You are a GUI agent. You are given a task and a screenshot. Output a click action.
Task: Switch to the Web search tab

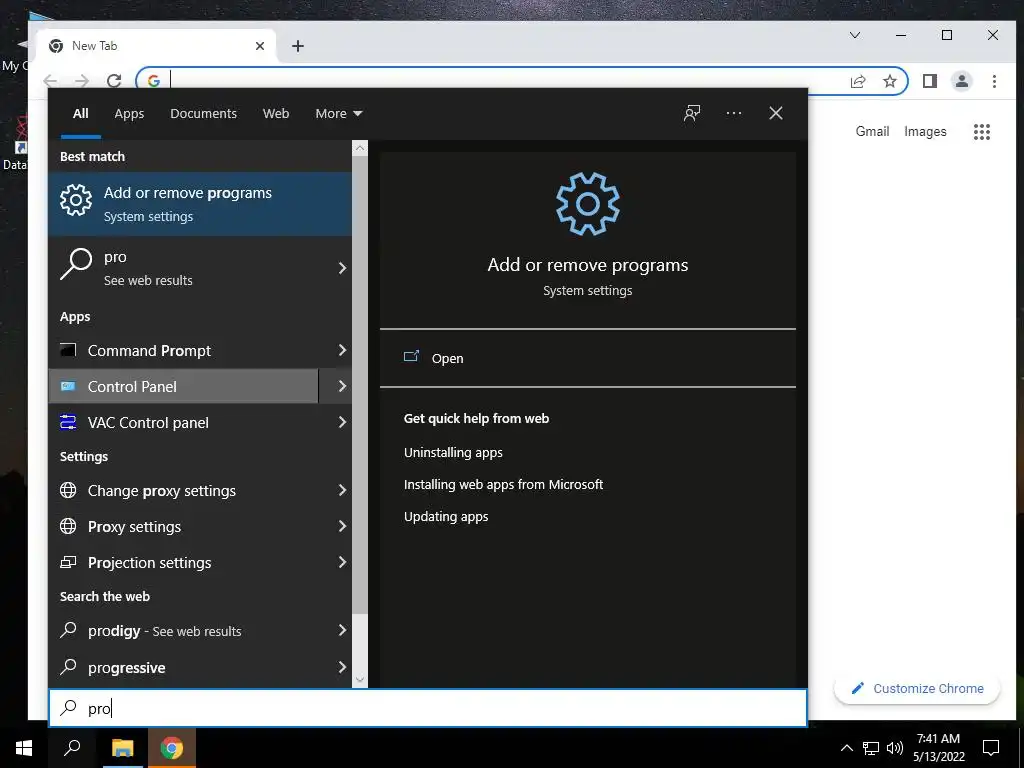point(276,114)
